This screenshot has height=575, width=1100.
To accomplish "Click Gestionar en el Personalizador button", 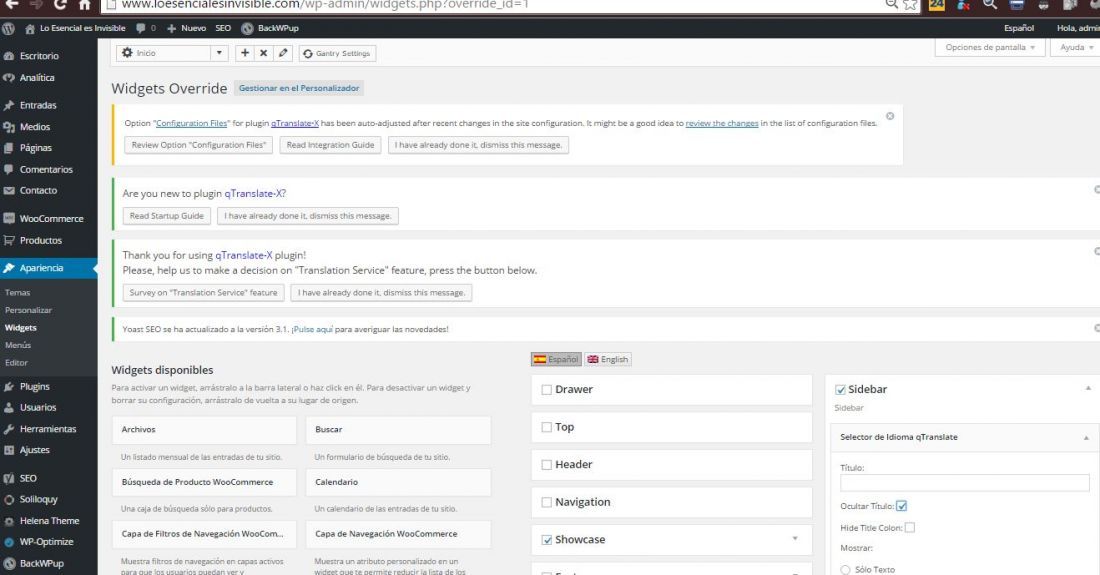I will [x=299, y=88].
